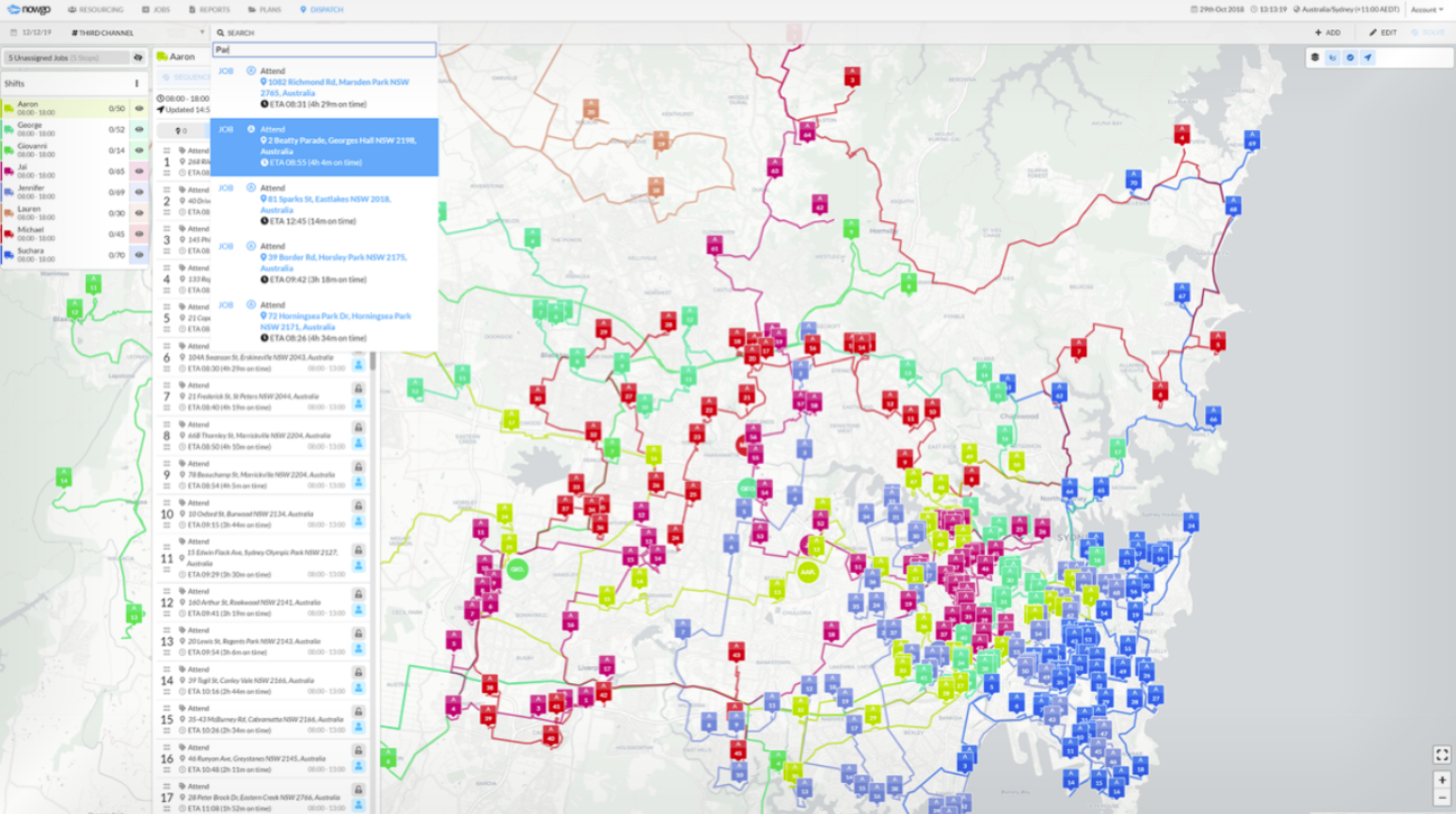Click the search text input field
Viewport: 1456px width, 814px height.
(324, 50)
